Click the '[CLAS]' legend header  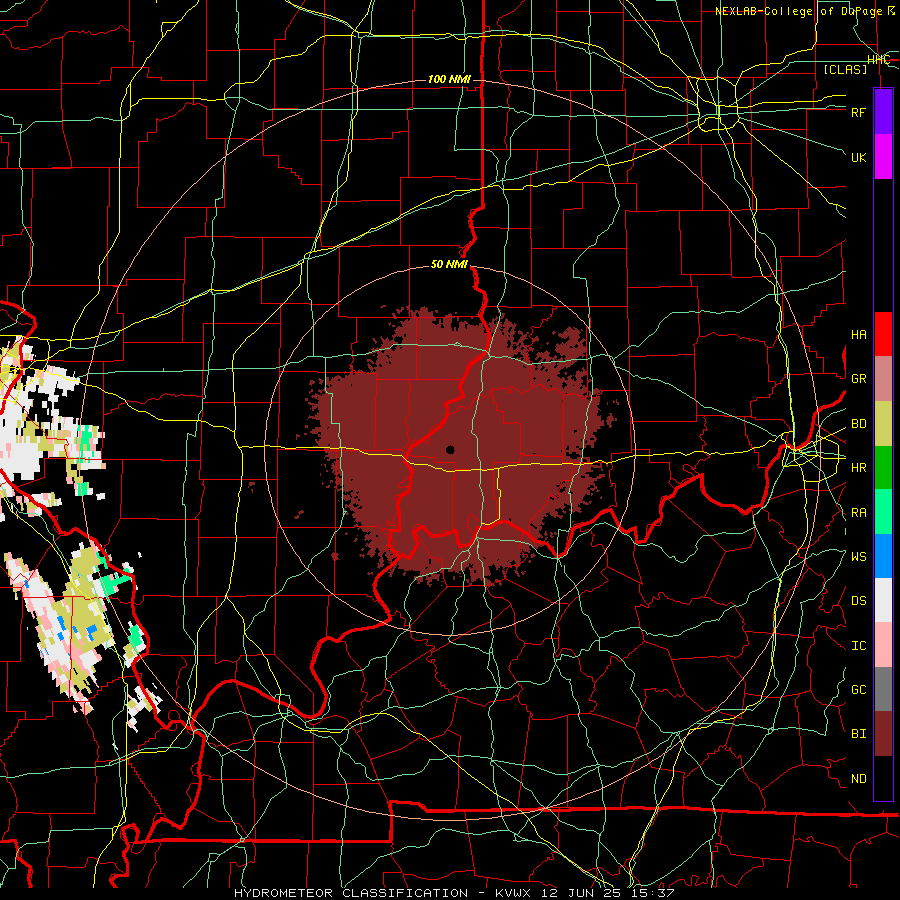(x=845, y=69)
